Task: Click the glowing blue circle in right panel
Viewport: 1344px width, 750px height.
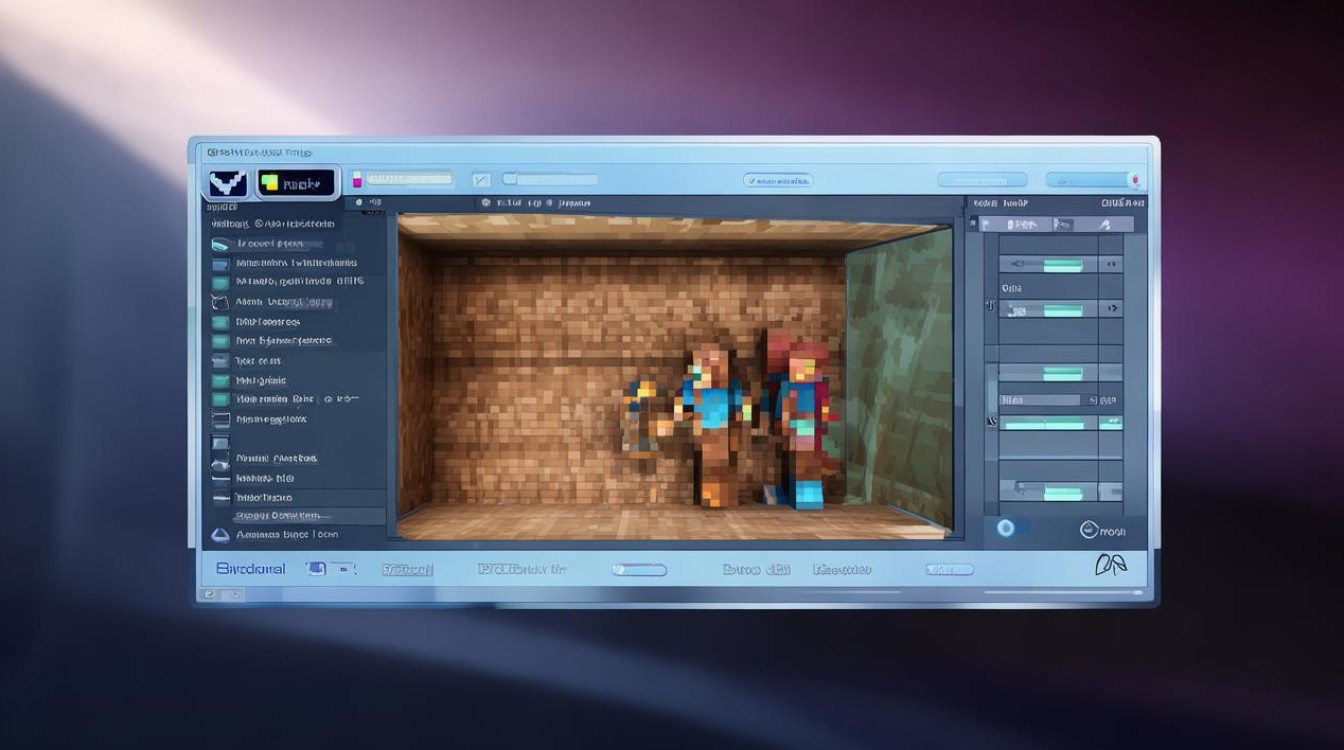Action: (x=1006, y=528)
